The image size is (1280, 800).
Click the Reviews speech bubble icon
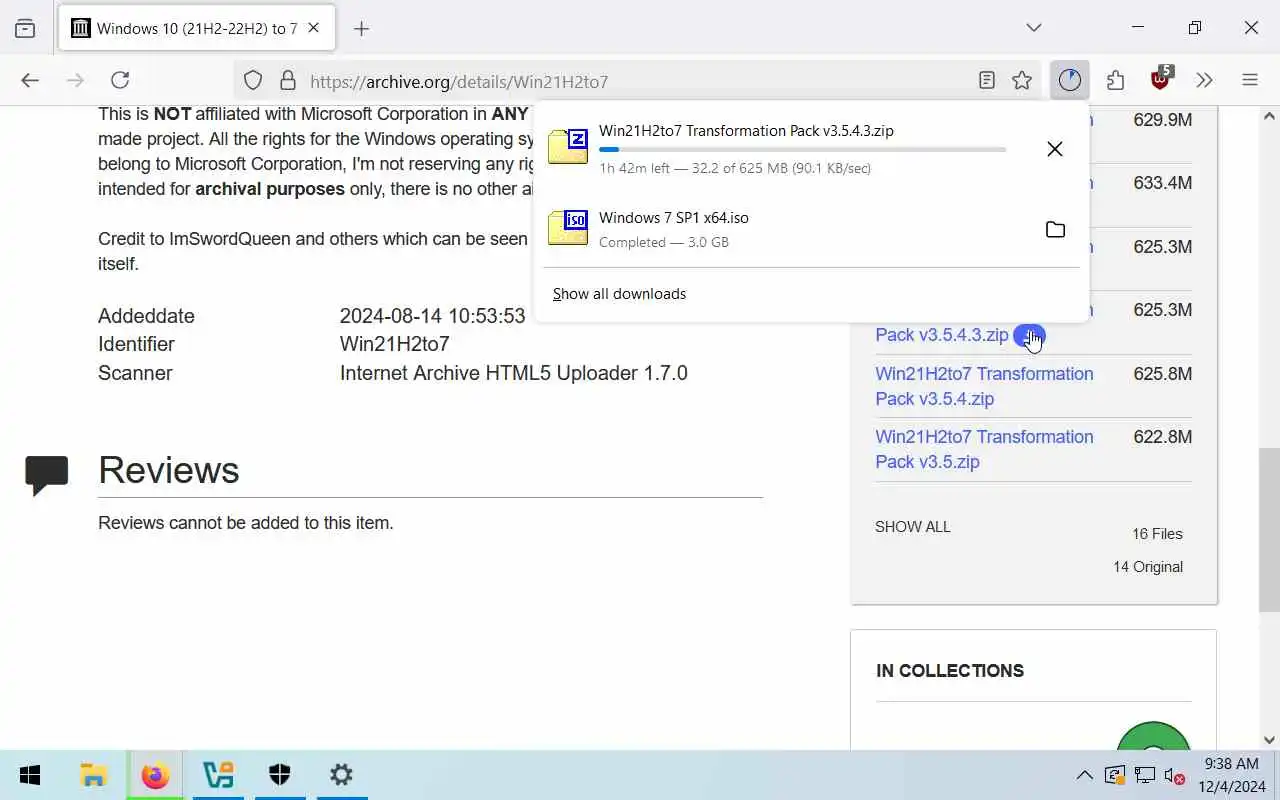click(x=47, y=475)
